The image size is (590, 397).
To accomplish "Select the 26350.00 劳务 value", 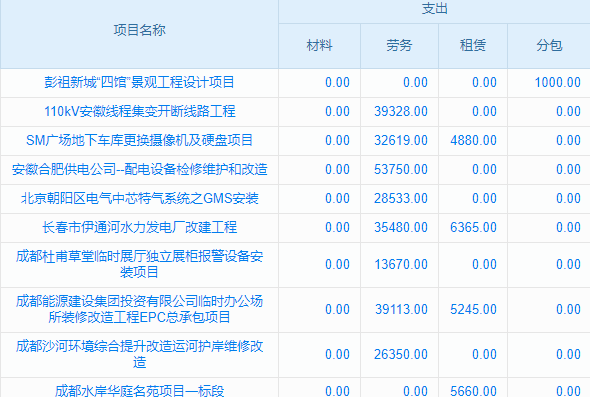I will click(x=401, y=354).
